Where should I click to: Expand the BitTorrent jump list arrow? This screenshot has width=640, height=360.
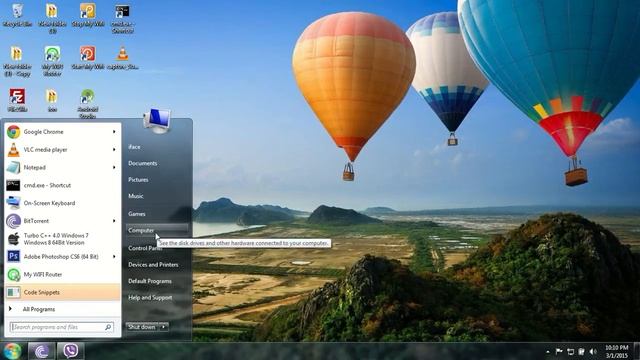[x=114, y=221]
